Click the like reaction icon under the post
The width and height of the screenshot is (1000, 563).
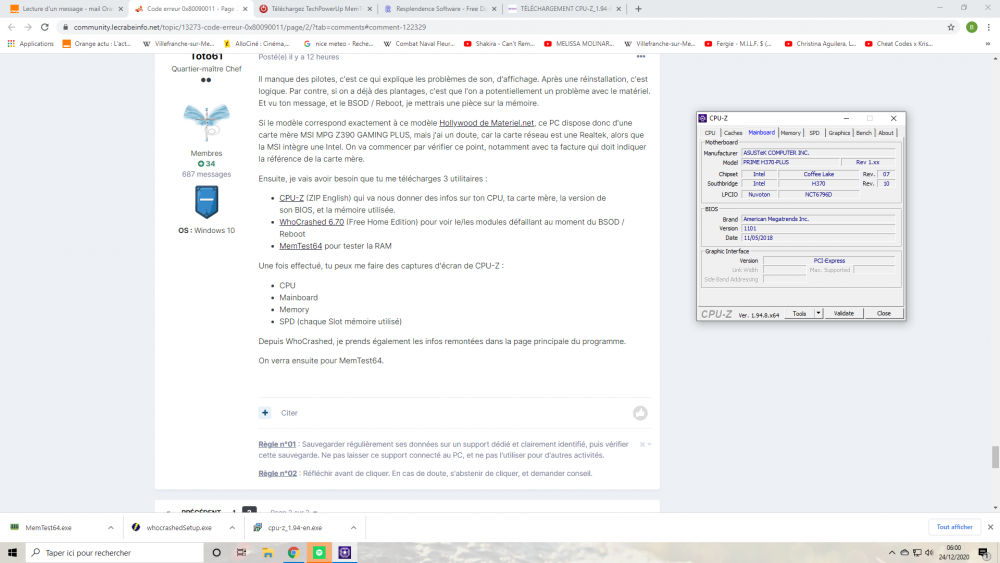(x=640, y=413)
